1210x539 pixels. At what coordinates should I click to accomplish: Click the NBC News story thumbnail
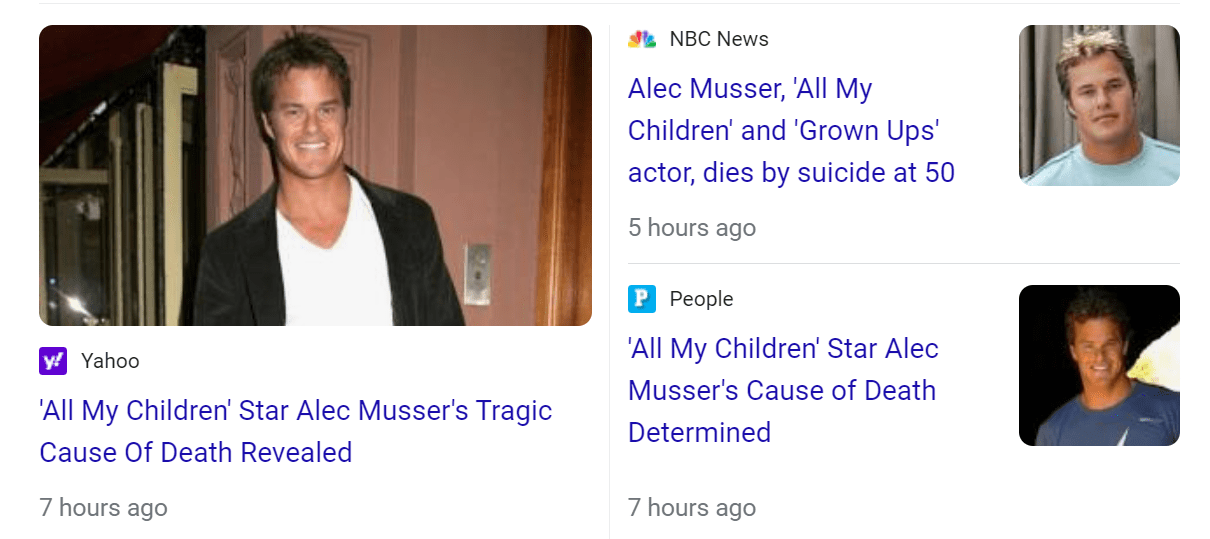point(1099,105)
